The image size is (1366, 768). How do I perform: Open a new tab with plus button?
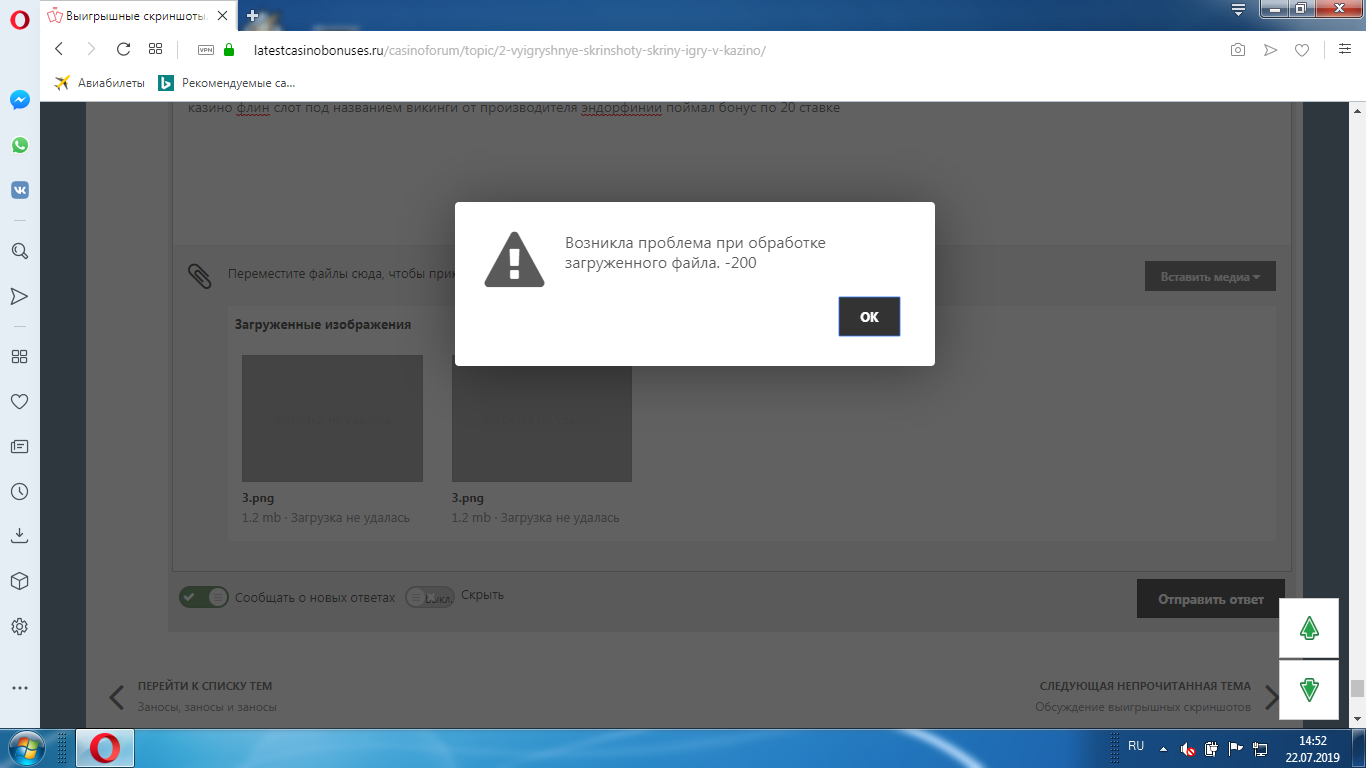point(253,16)
